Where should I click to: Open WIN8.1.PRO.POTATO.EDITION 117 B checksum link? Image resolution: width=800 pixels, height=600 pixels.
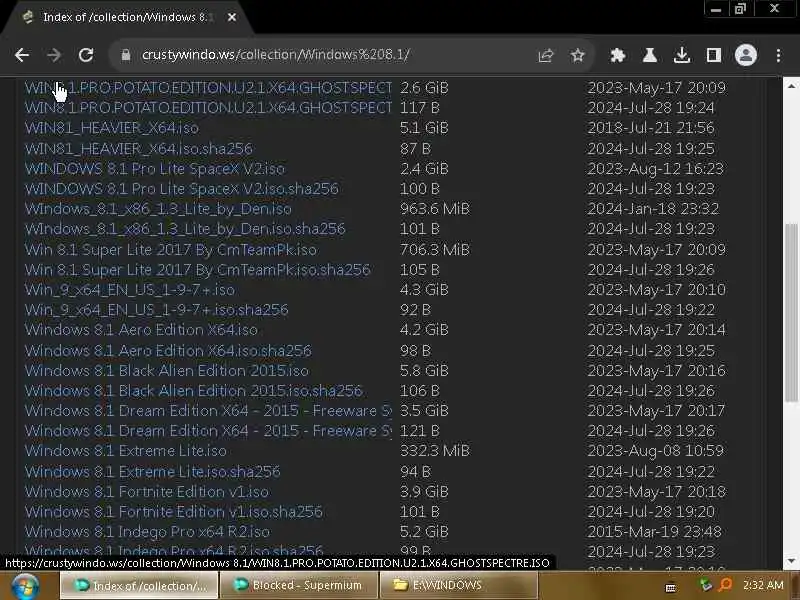(208, 108)
